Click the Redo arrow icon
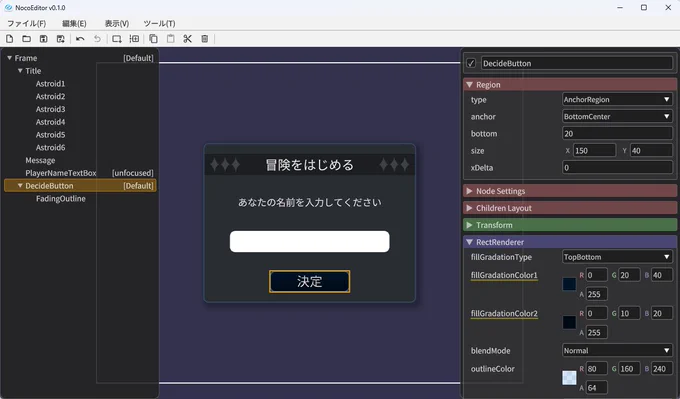The image size is (680, 399). pos(97,39)
